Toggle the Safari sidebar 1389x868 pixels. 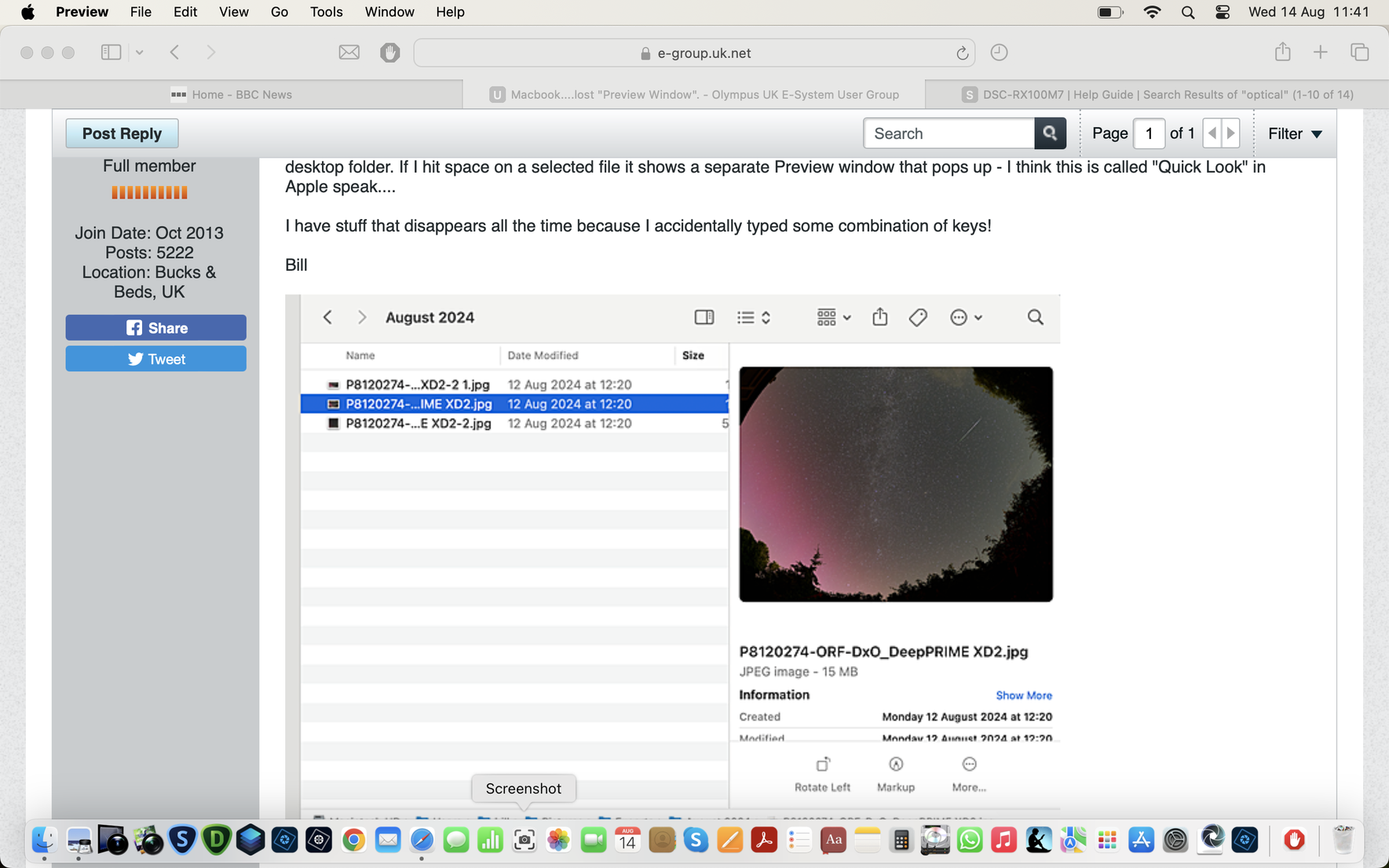coord(111,53)
